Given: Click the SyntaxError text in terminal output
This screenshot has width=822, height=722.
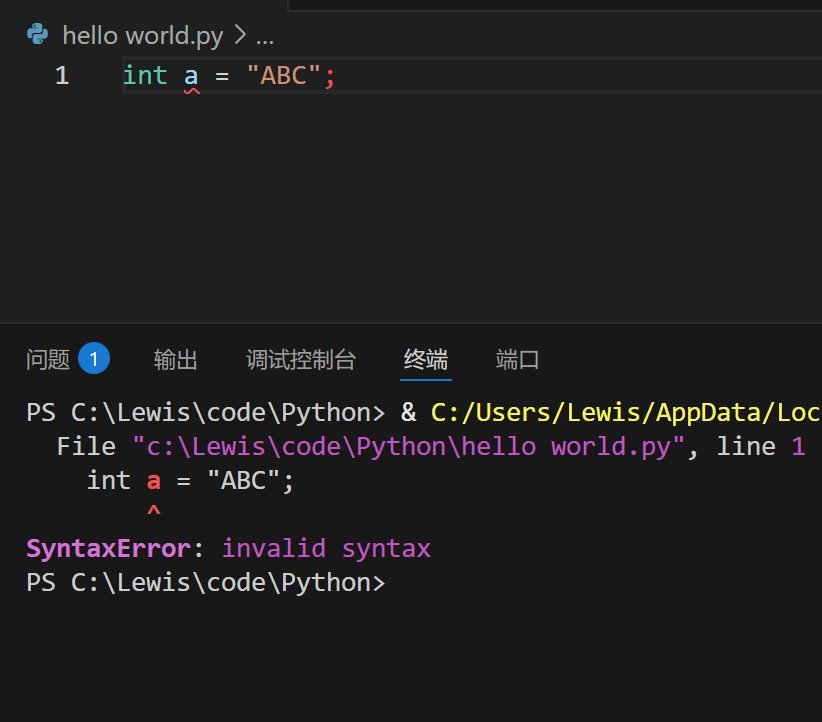Looking at the screenshot, I should (108, 549).
